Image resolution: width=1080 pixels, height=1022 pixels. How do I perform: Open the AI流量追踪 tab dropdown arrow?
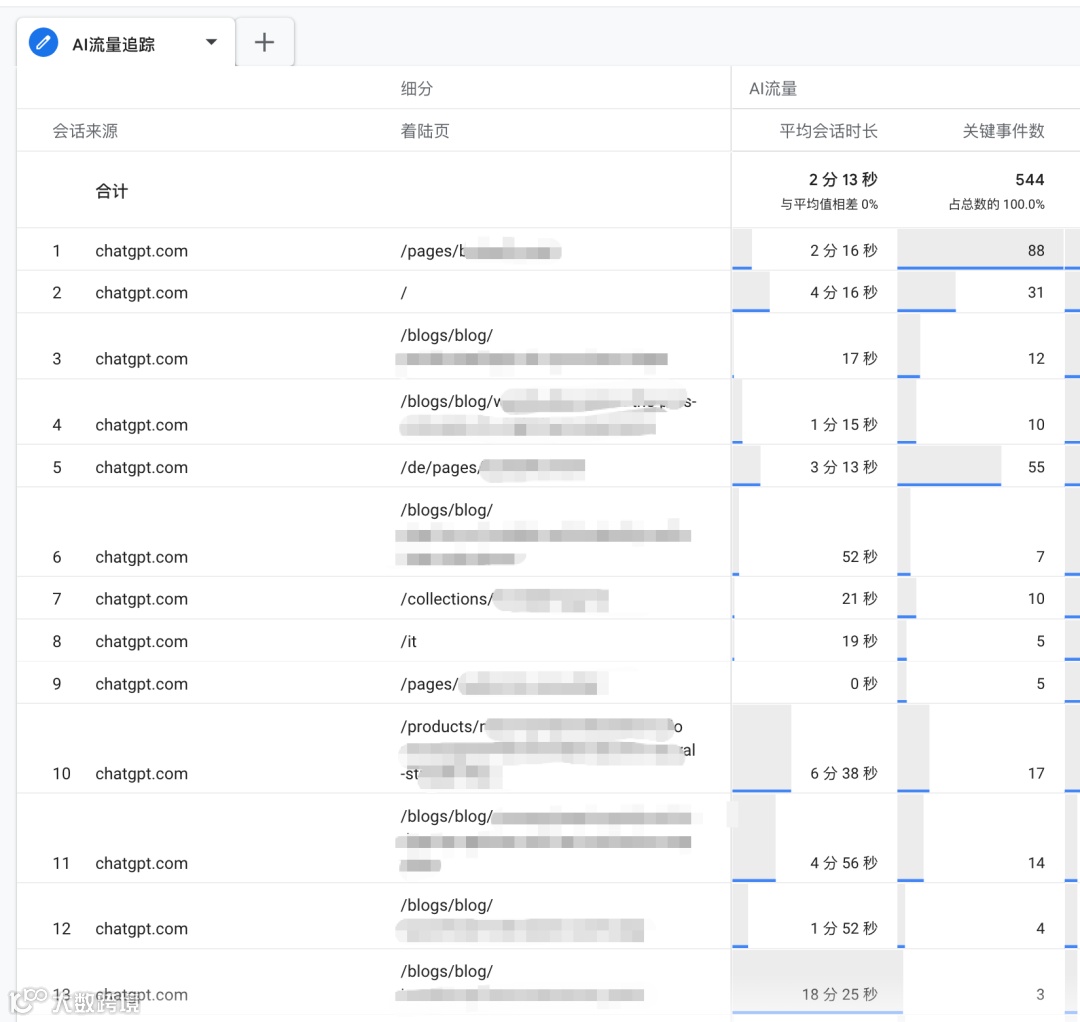(211, 42)
